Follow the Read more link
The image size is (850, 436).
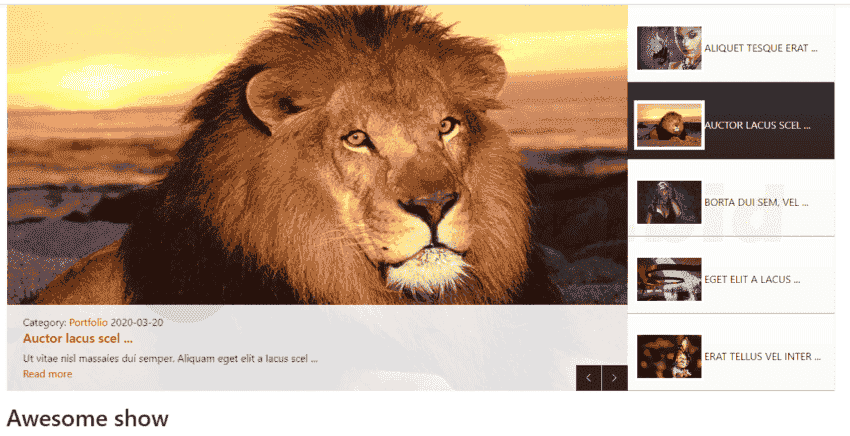pyautogui.click(x=47, y=374)
